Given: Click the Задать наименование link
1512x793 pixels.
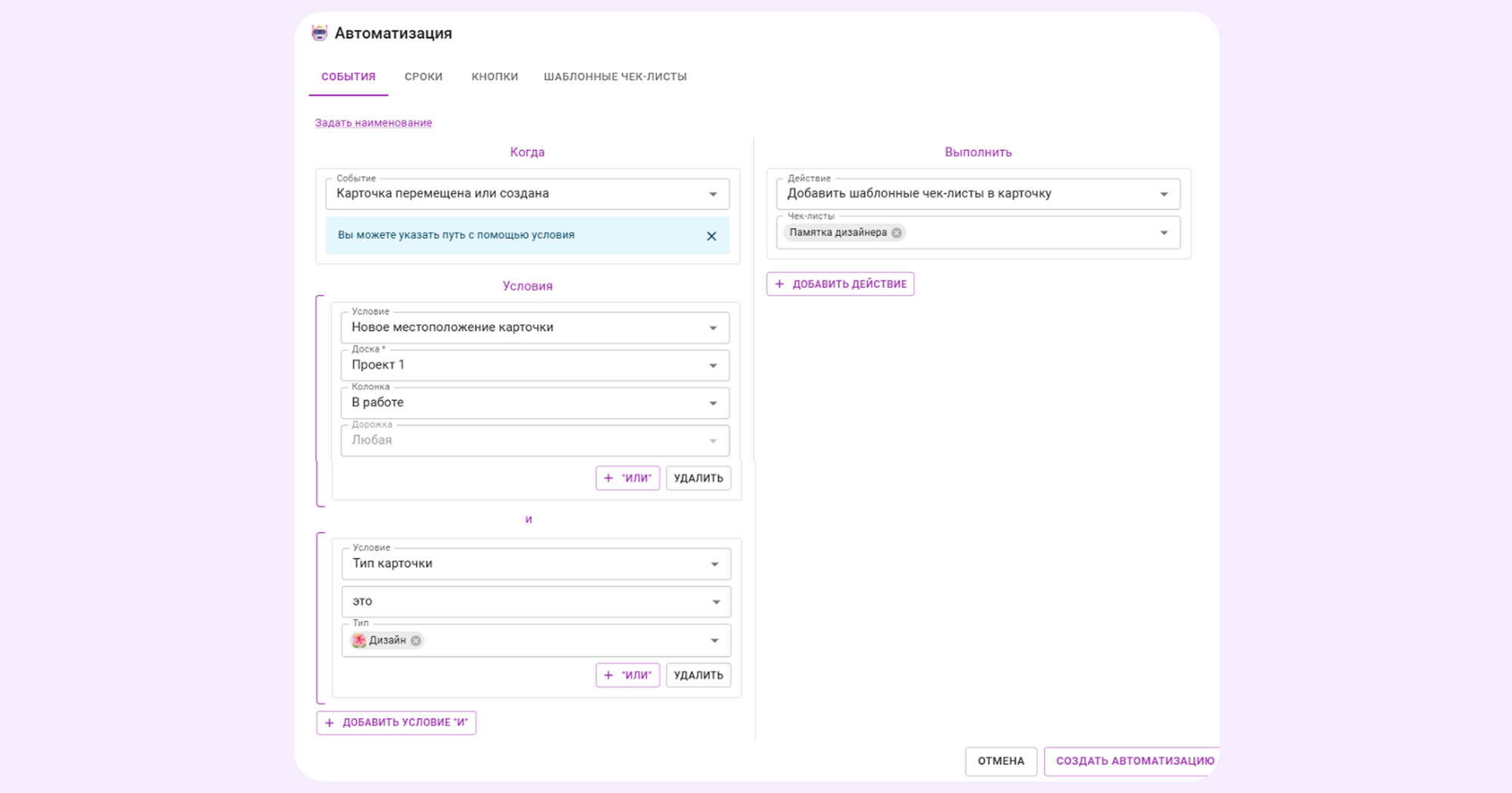Looking at the screenshot, I should tap(373, 122).
